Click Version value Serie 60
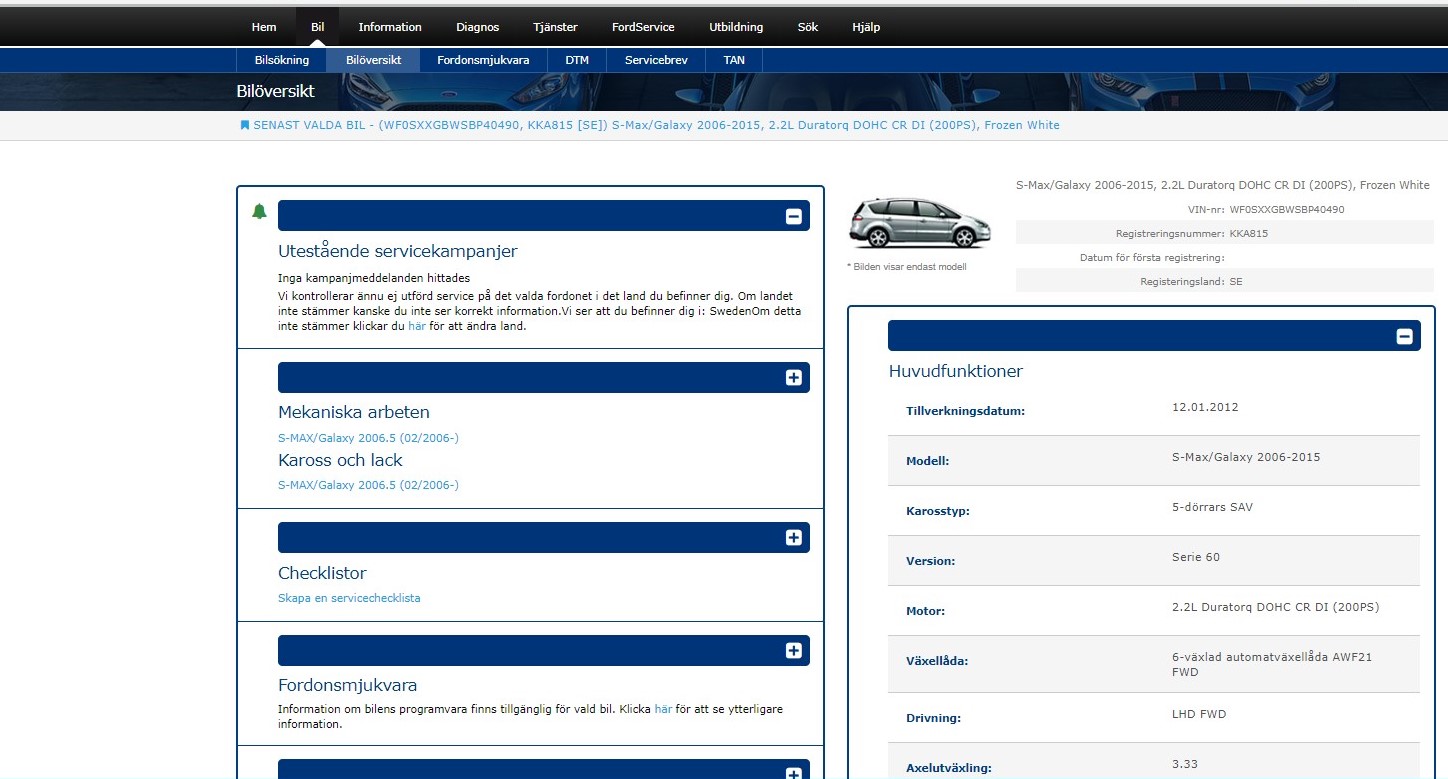The height and width of the screenshot is (779, 1448). click(1196, 557)
